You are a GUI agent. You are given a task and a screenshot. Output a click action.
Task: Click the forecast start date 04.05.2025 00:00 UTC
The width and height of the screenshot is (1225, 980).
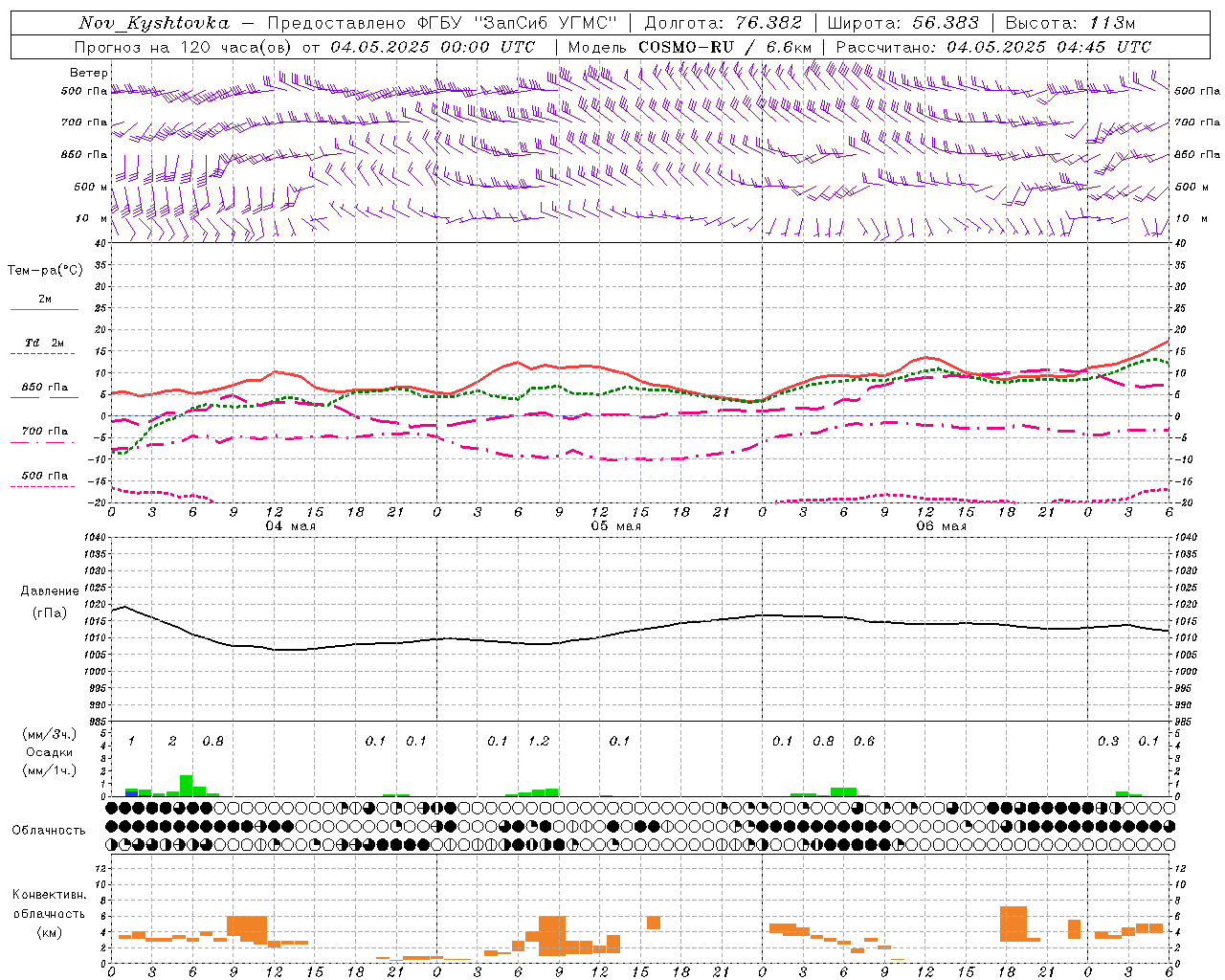(x=433, y=47)
